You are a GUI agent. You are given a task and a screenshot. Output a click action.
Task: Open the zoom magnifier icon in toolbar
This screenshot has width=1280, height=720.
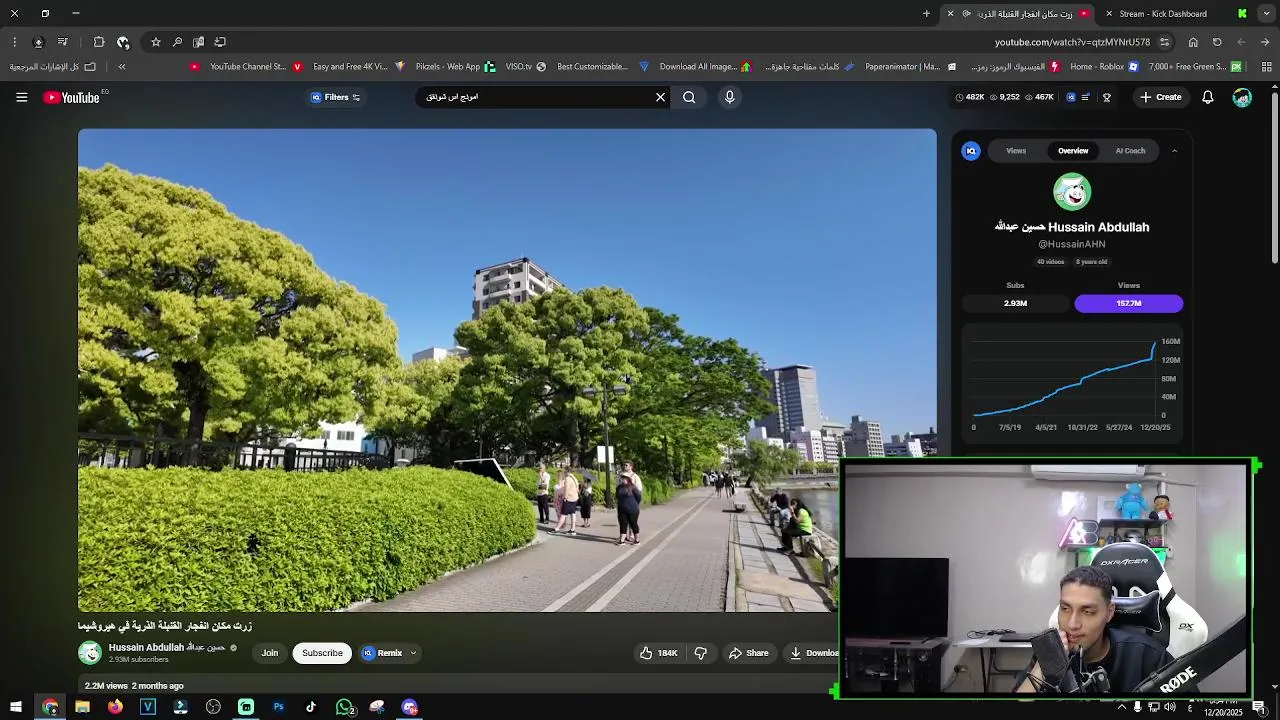pos(177,42)
